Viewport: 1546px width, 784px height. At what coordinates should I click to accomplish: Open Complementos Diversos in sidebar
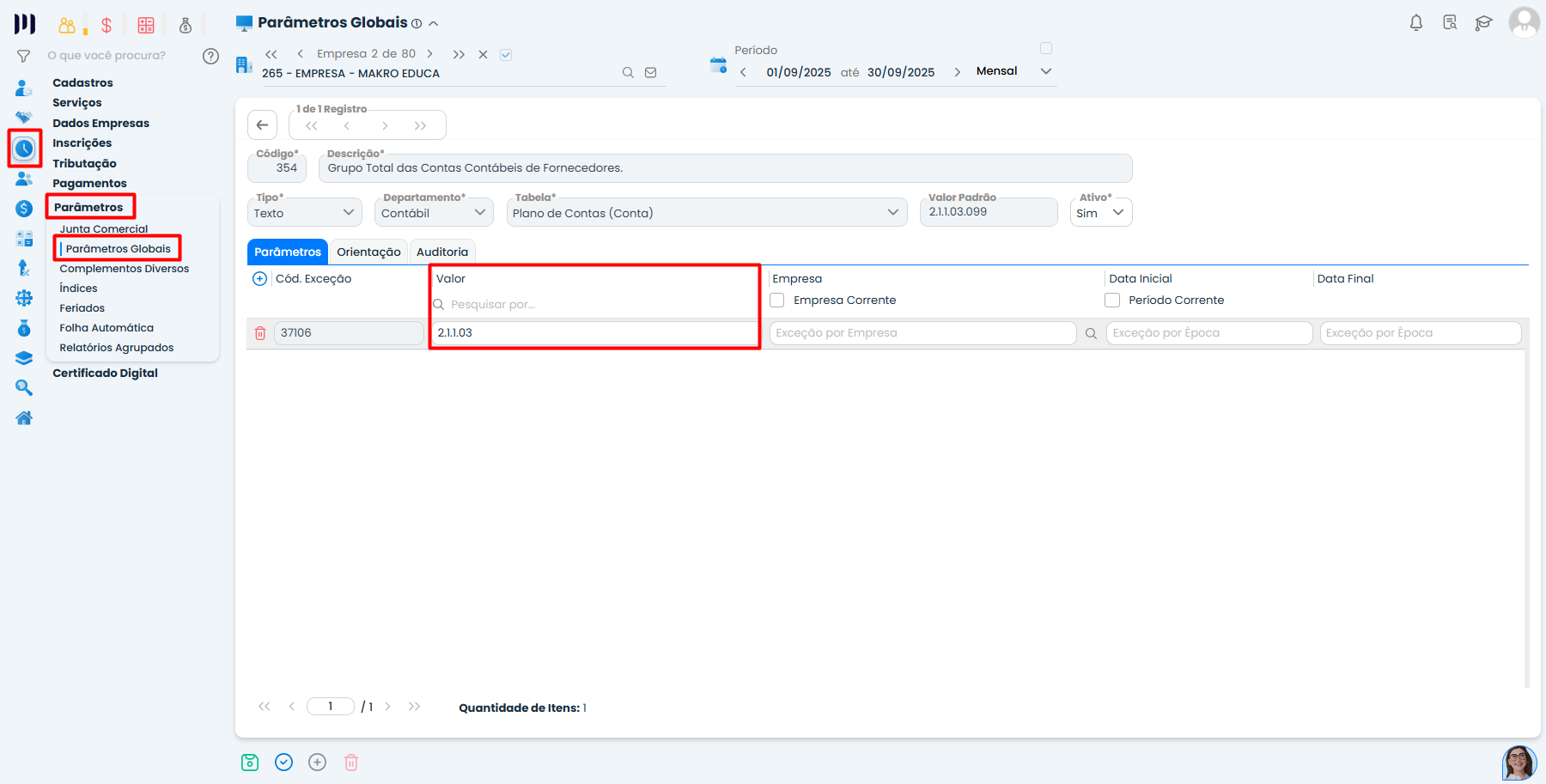click(x=124, y=269)
